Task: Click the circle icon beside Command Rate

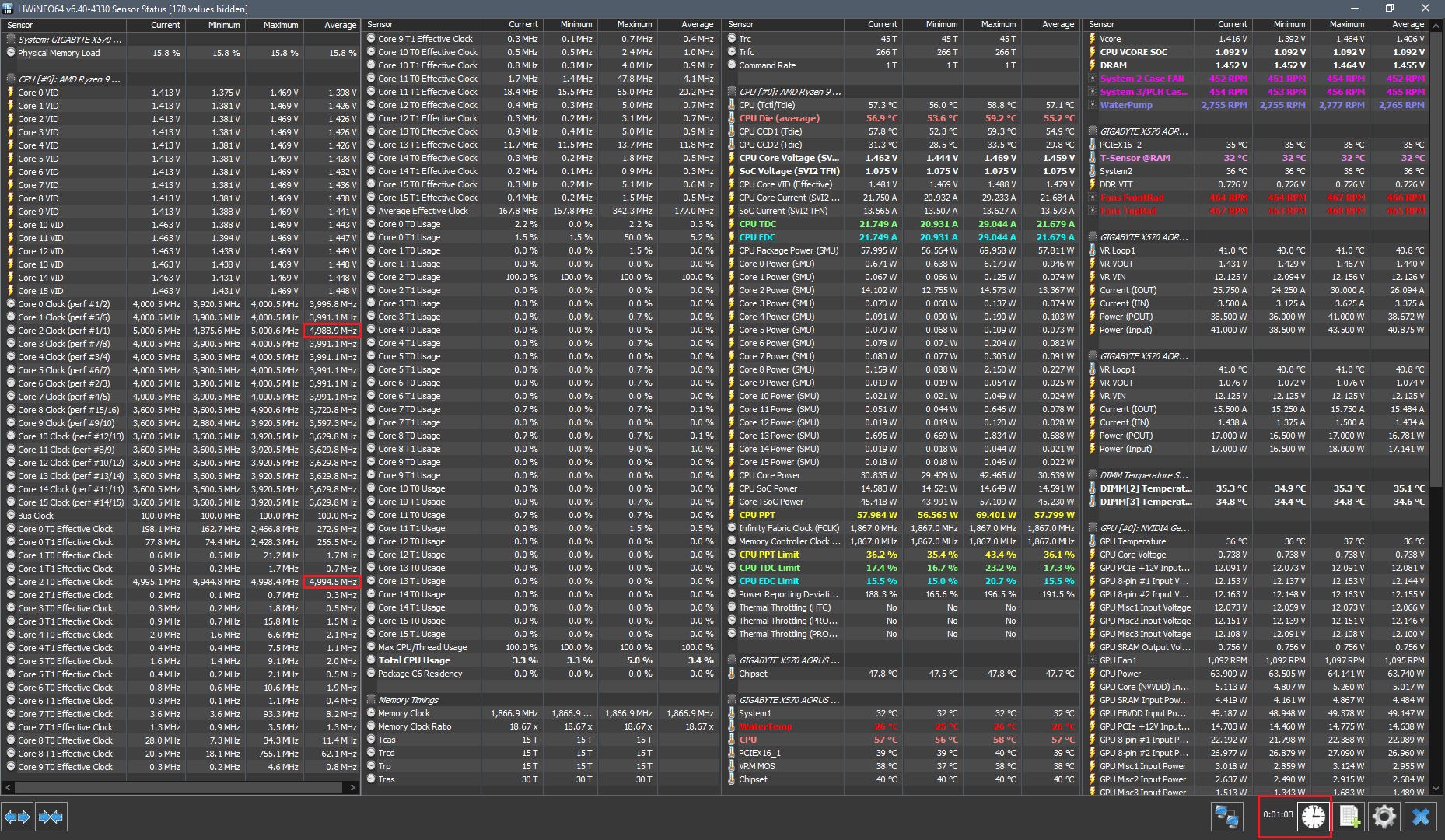Action: click(732, 65)
